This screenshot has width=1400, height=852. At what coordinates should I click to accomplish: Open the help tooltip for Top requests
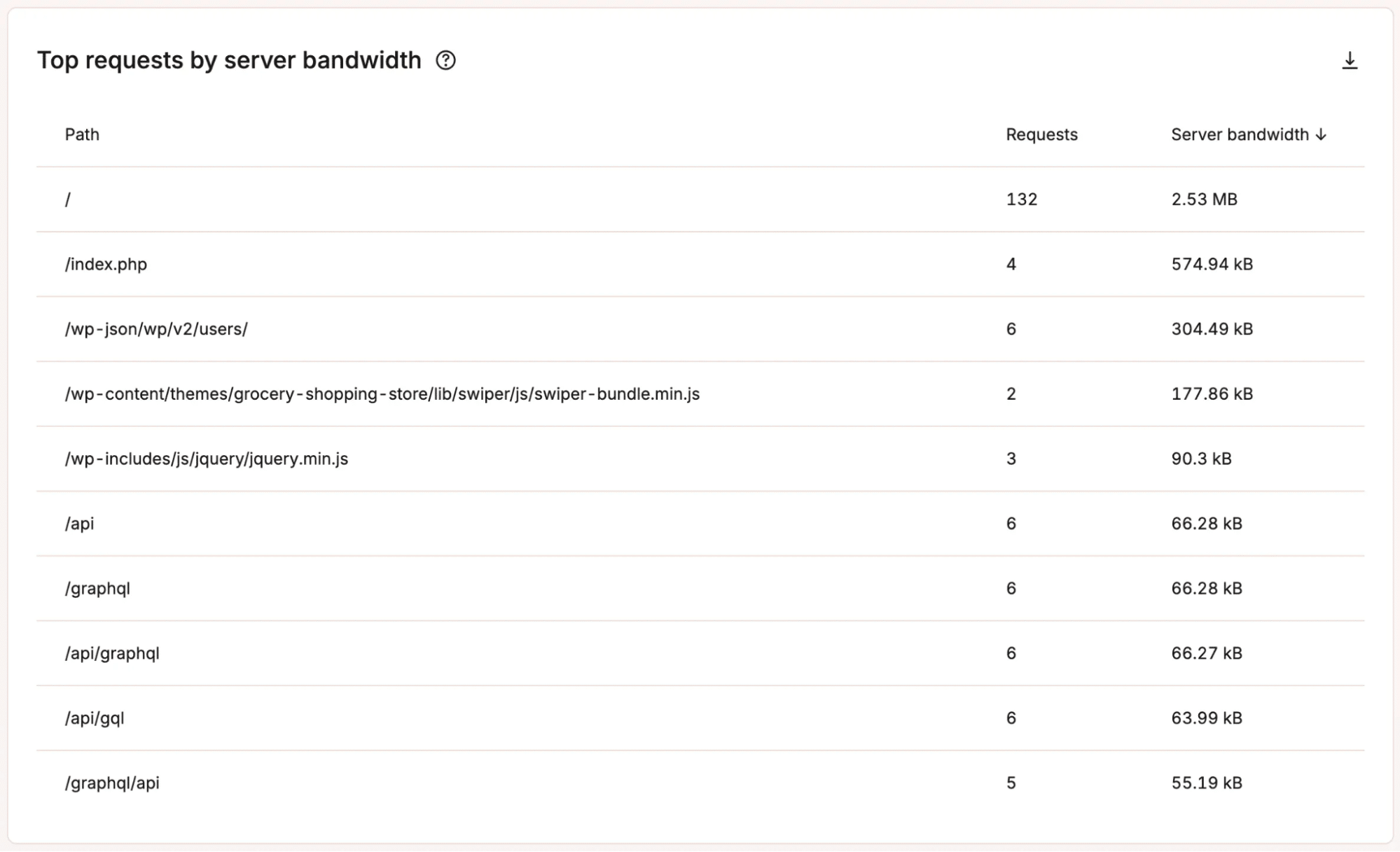coord(446,62)
